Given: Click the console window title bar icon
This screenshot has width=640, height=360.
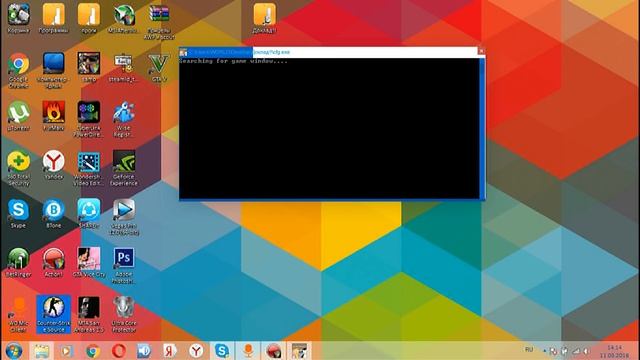Looking at the screenshot, I should [183, 52].
